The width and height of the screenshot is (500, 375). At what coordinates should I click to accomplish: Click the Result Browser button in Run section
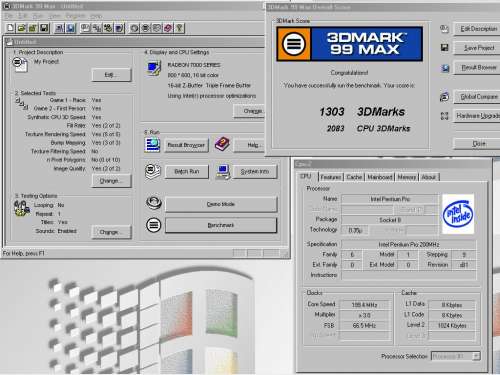click(x=186, y=145)
